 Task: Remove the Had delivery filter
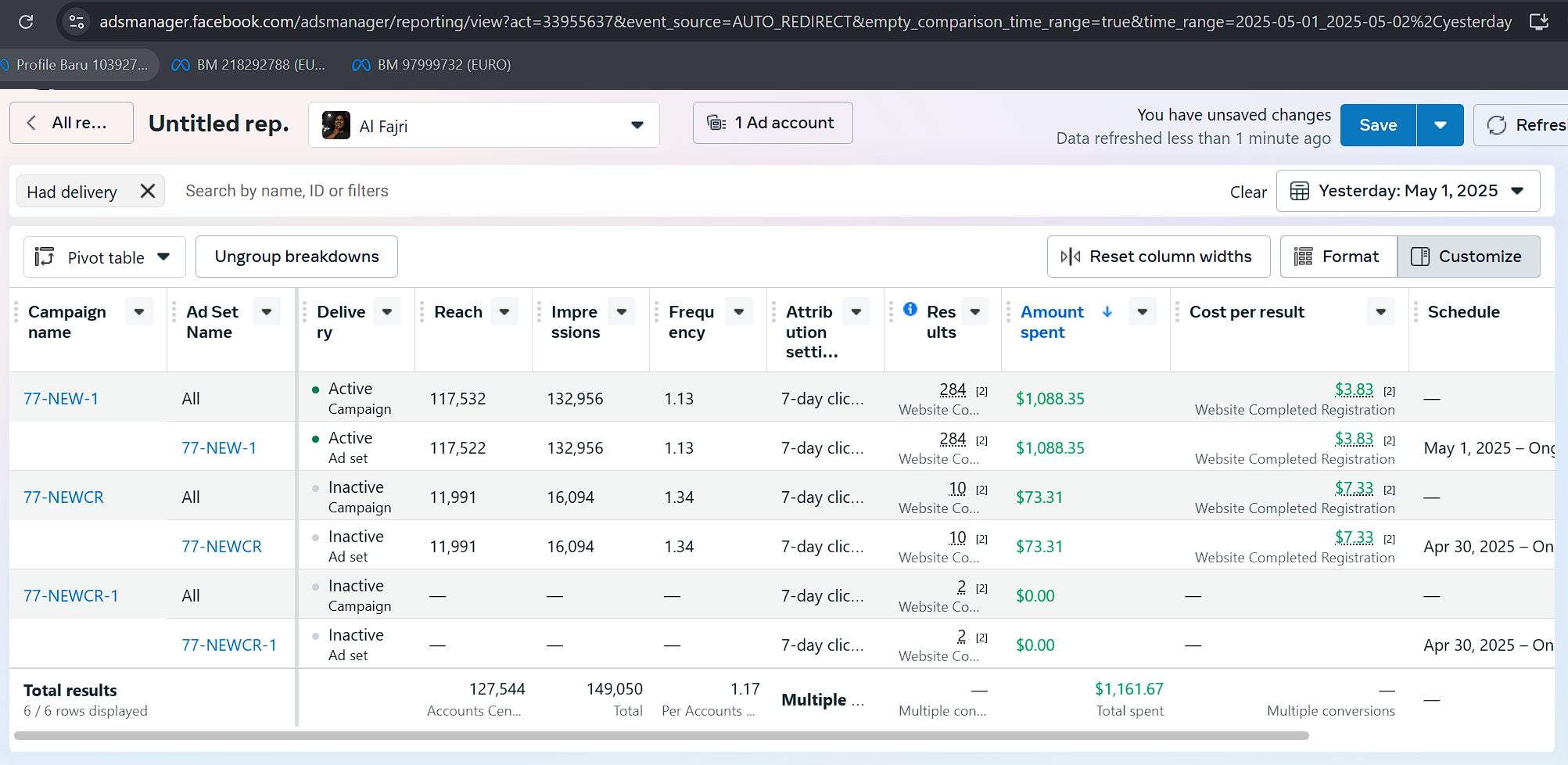[x=148, y=191]
